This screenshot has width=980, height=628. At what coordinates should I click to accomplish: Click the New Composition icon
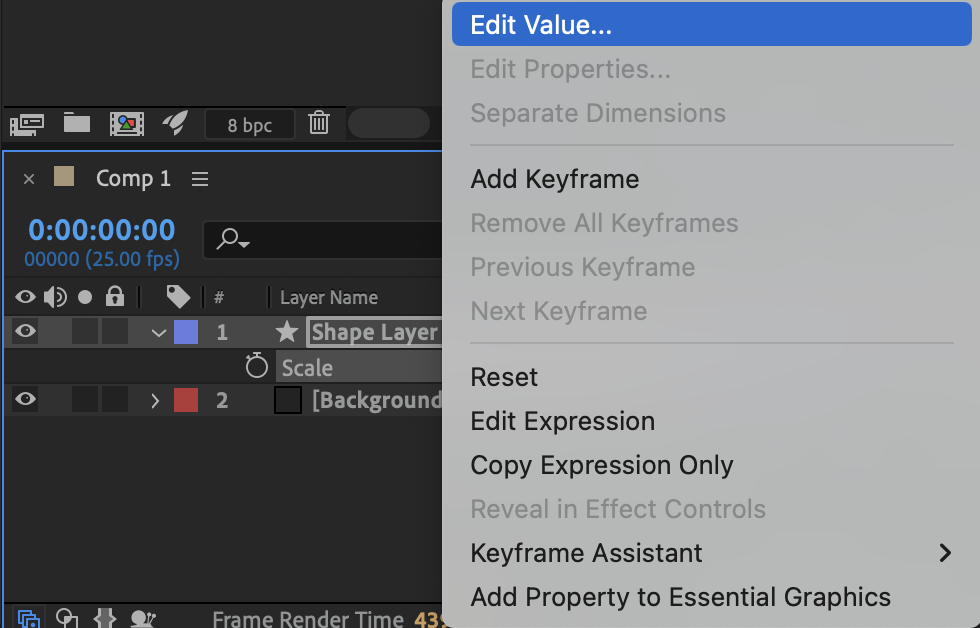pyautogui.click(x=127, y=124)
